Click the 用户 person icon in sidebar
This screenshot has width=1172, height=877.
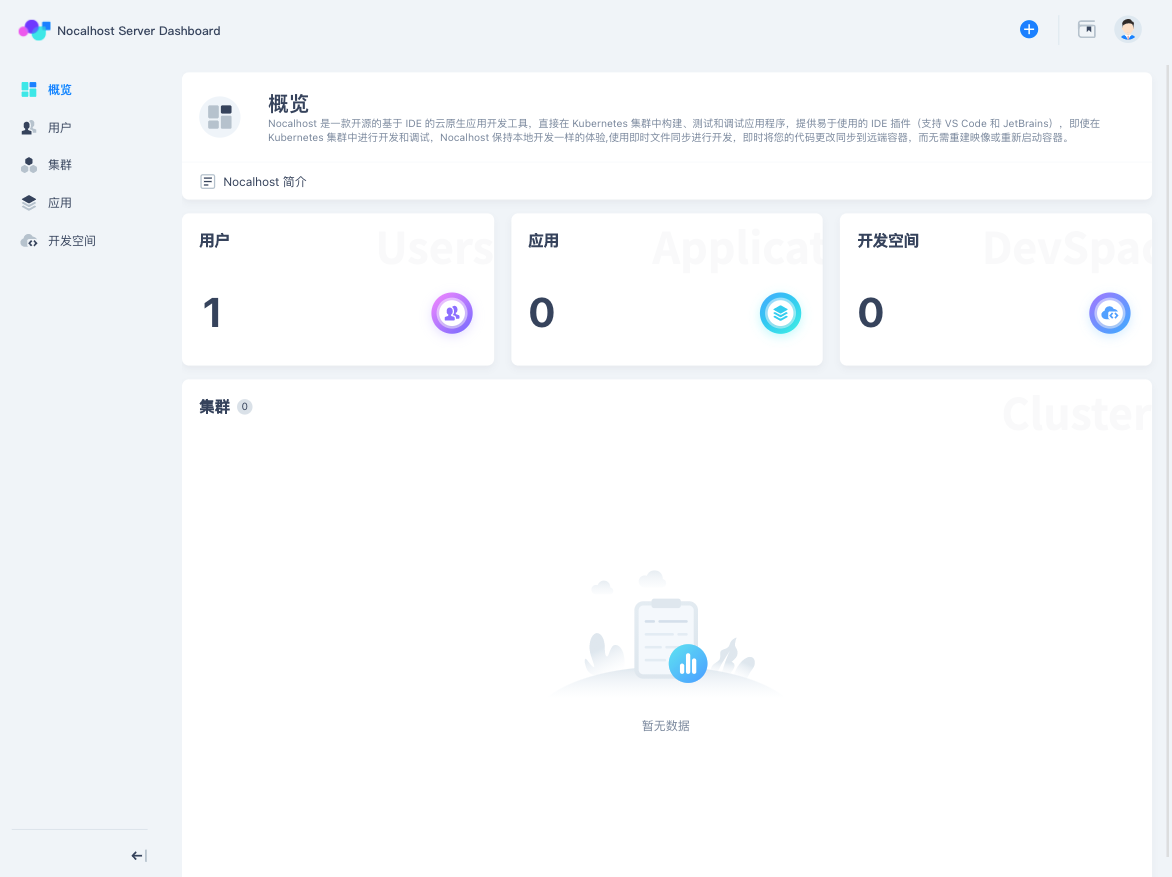click(29, 128)
